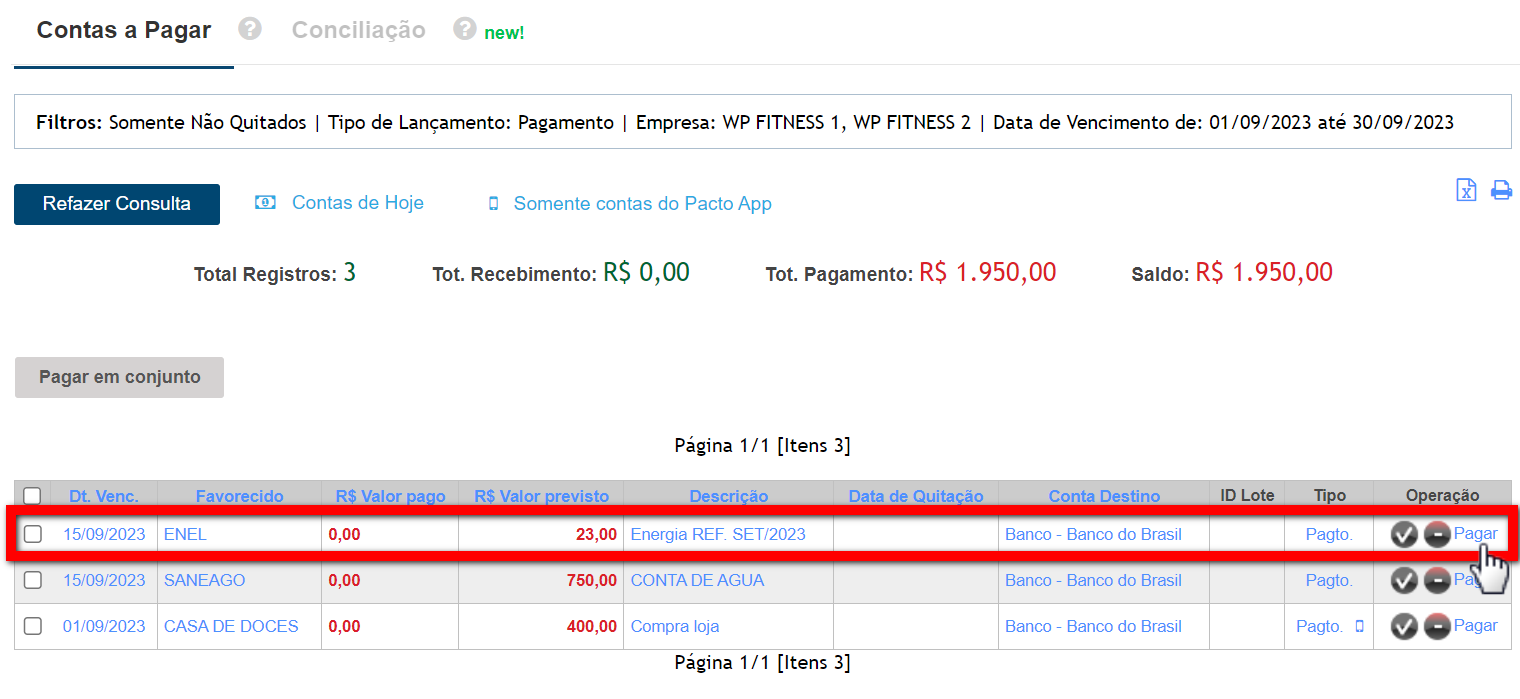
Task: Click red minus icon in SANEAGO row
Action: 1437,581
